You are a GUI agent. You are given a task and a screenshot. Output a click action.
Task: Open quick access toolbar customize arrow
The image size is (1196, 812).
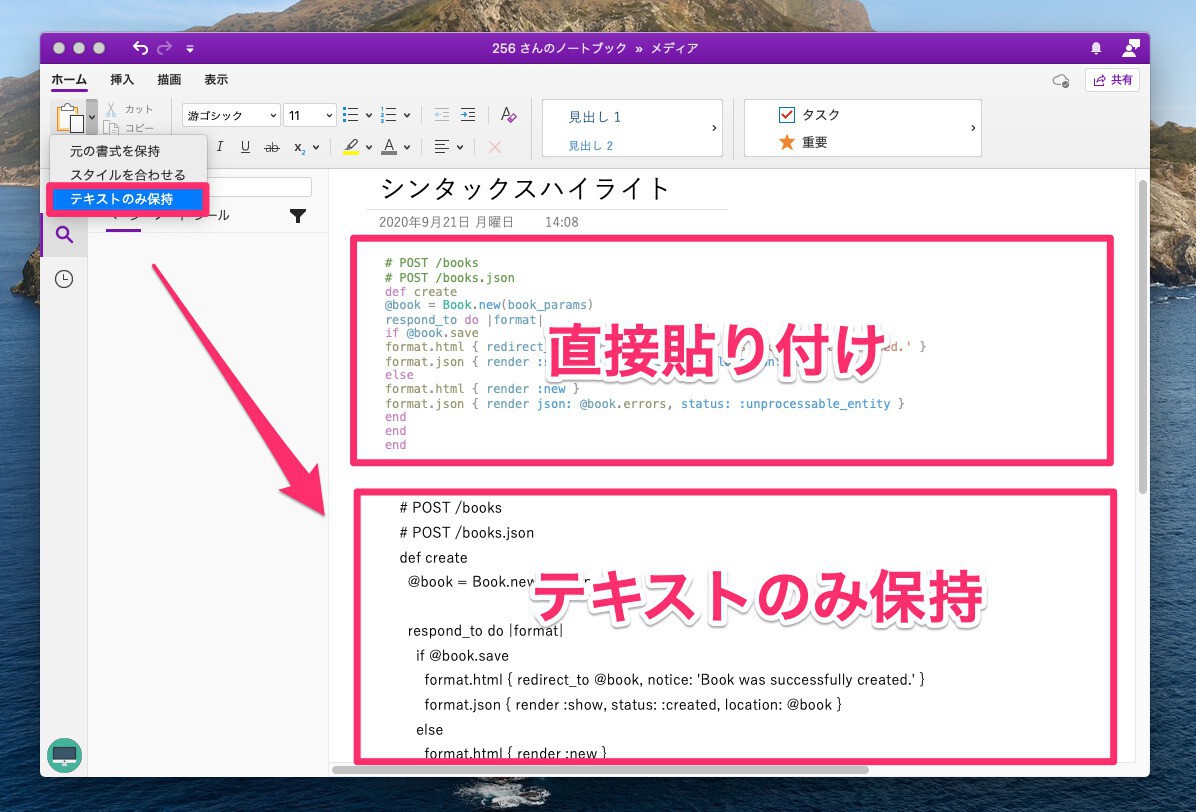coord(190,49)
